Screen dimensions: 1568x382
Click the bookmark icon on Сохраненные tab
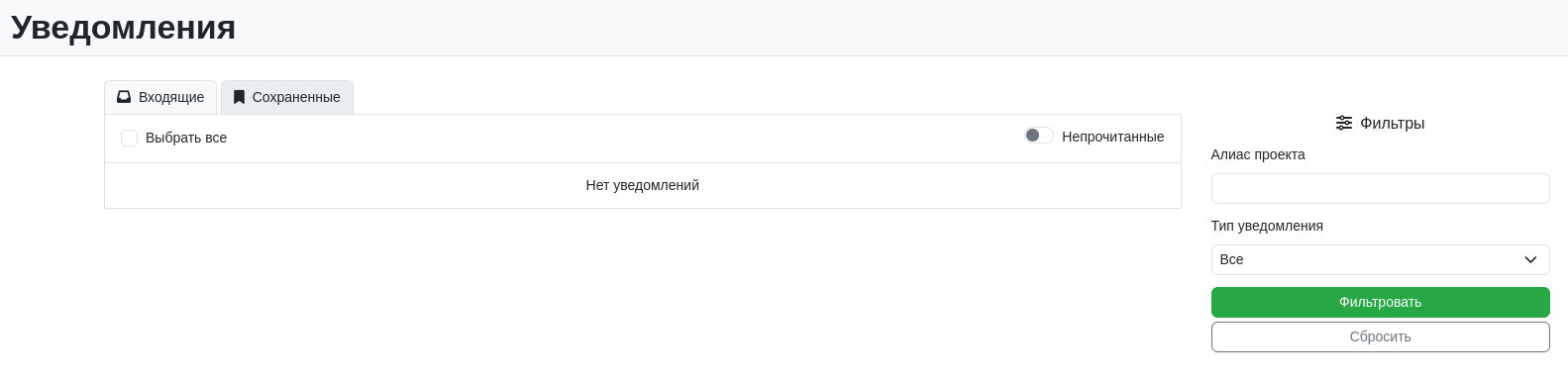(239, 97)
